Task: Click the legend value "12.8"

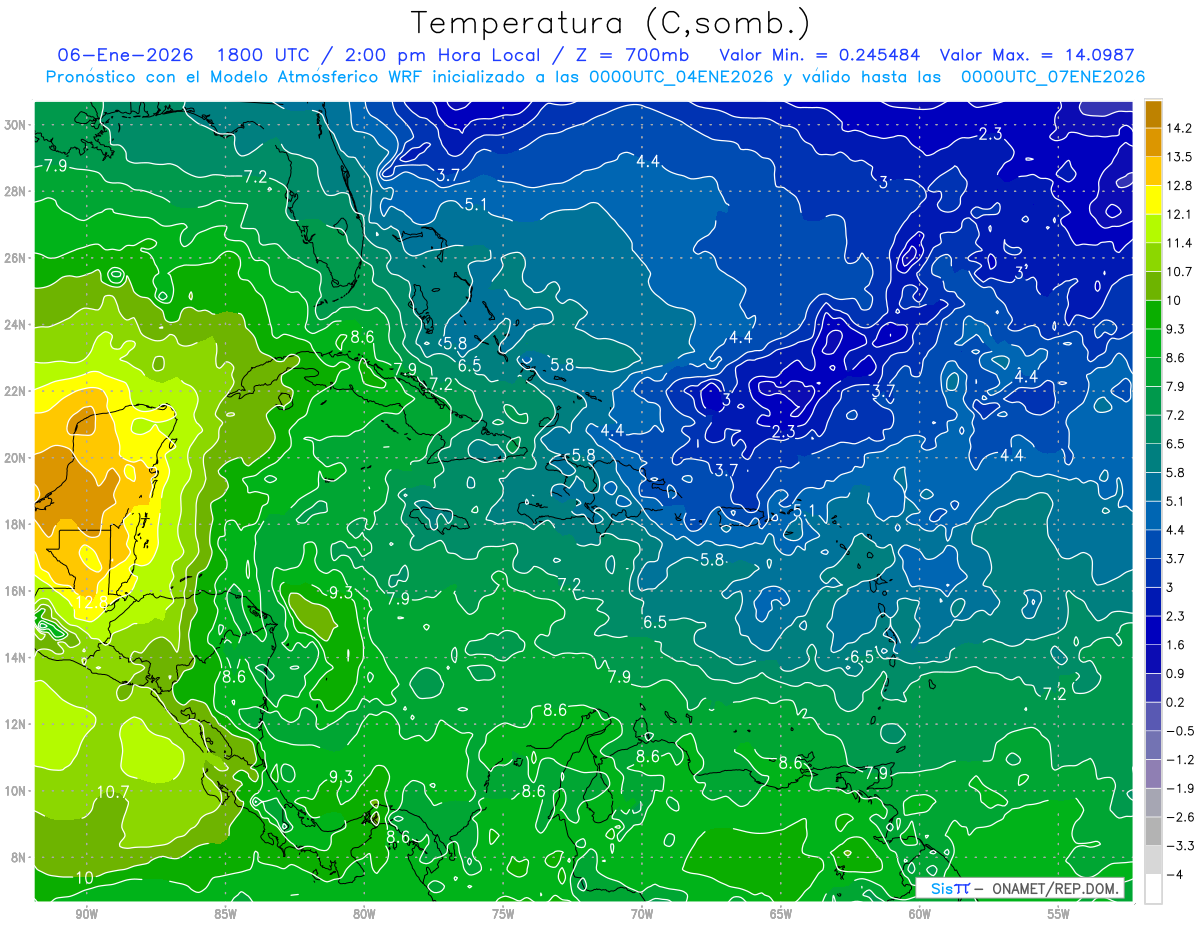Action: 1180,186
